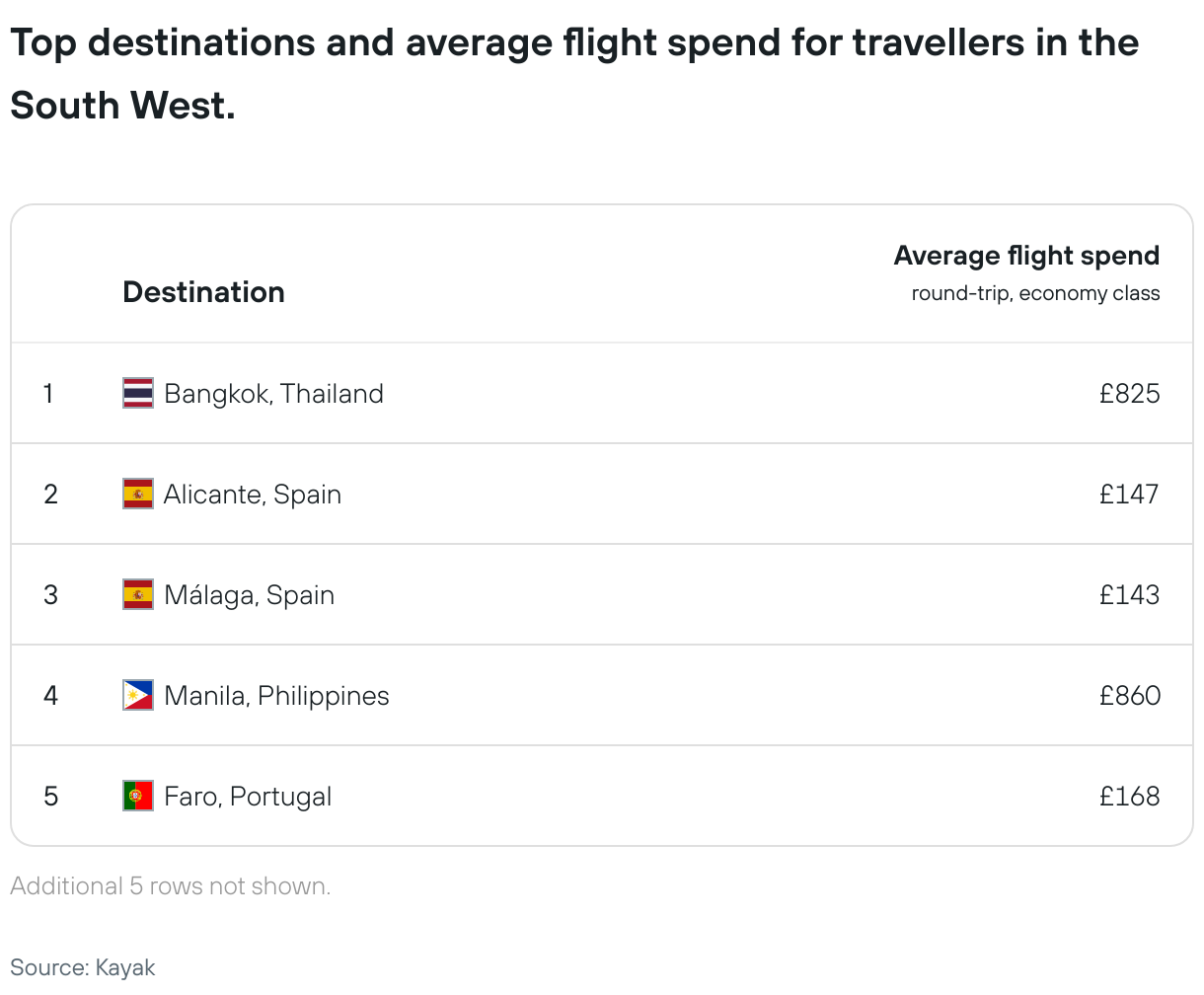
Task: Click the £143 flight spend value
Action: pyautogui.click(x=1130, y=595)
